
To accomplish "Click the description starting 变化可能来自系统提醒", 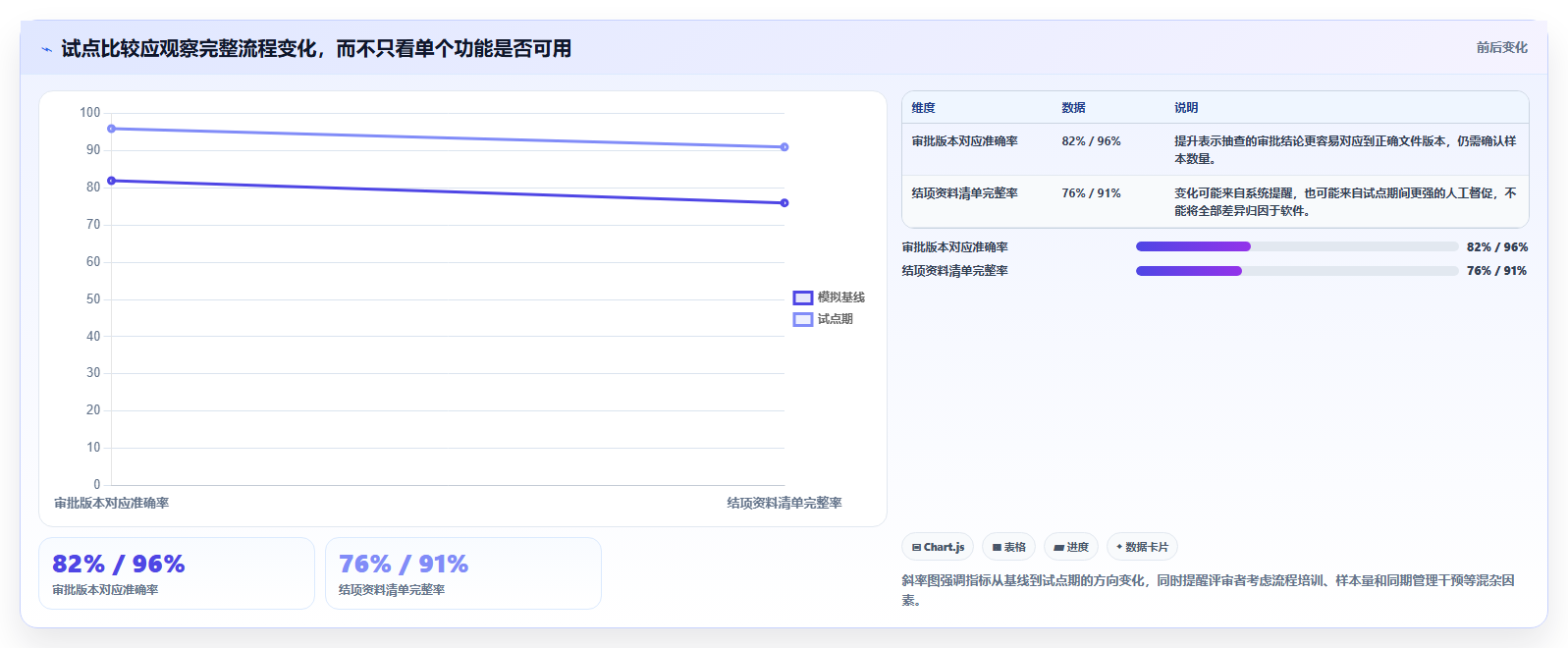I will pos(1345,202).
